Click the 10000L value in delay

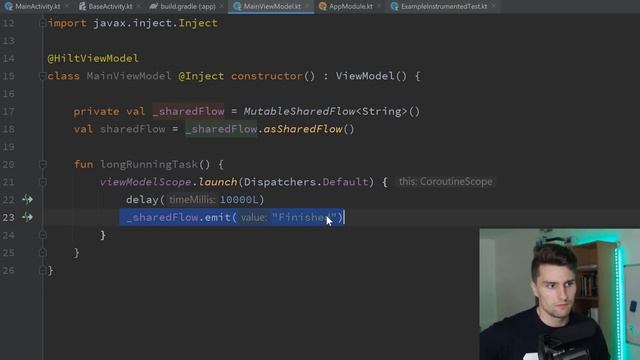coord(239,200)
